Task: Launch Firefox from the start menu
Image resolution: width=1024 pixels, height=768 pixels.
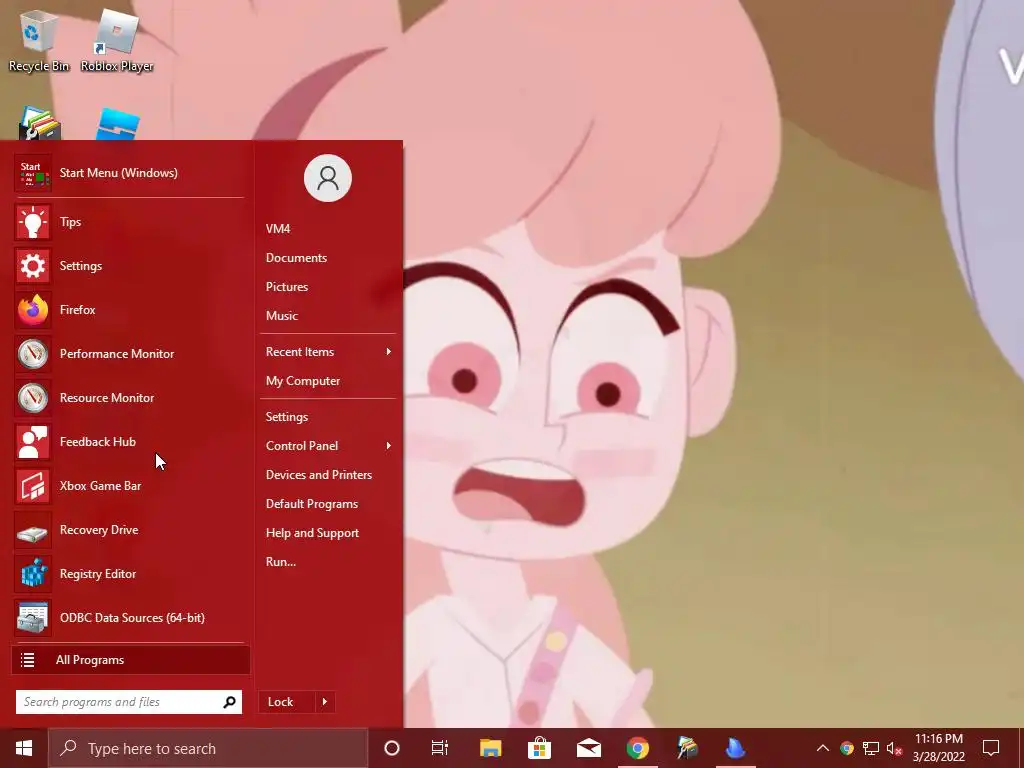Action: point(129,310)
